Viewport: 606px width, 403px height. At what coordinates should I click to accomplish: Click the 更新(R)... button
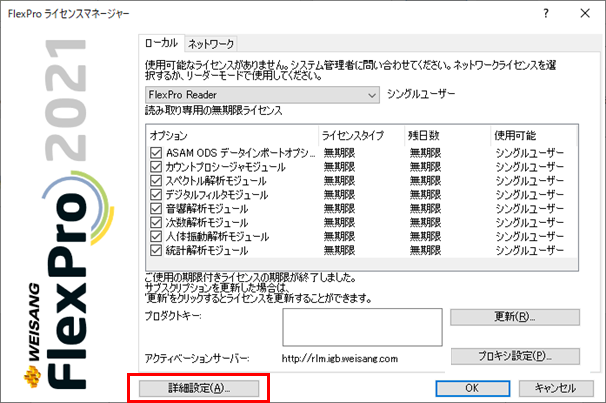pyautogui.click(x=515, y=317)
